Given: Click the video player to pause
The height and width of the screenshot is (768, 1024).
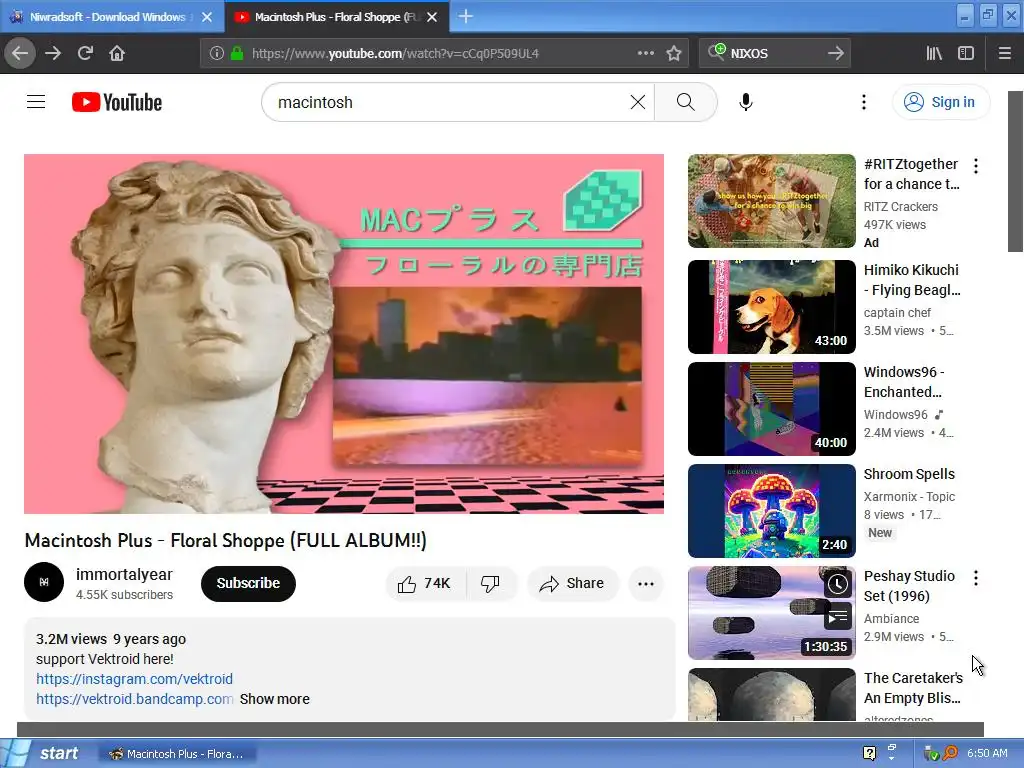Looking at the screenshot, I should pos(344,334).
